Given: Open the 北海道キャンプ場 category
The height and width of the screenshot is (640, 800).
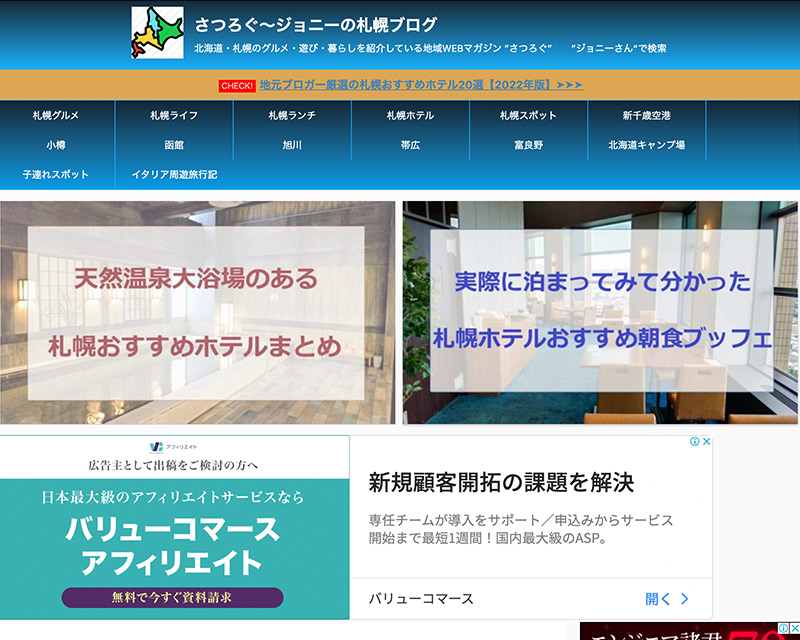Looking at the screenshot, I should tap(646, 145).
